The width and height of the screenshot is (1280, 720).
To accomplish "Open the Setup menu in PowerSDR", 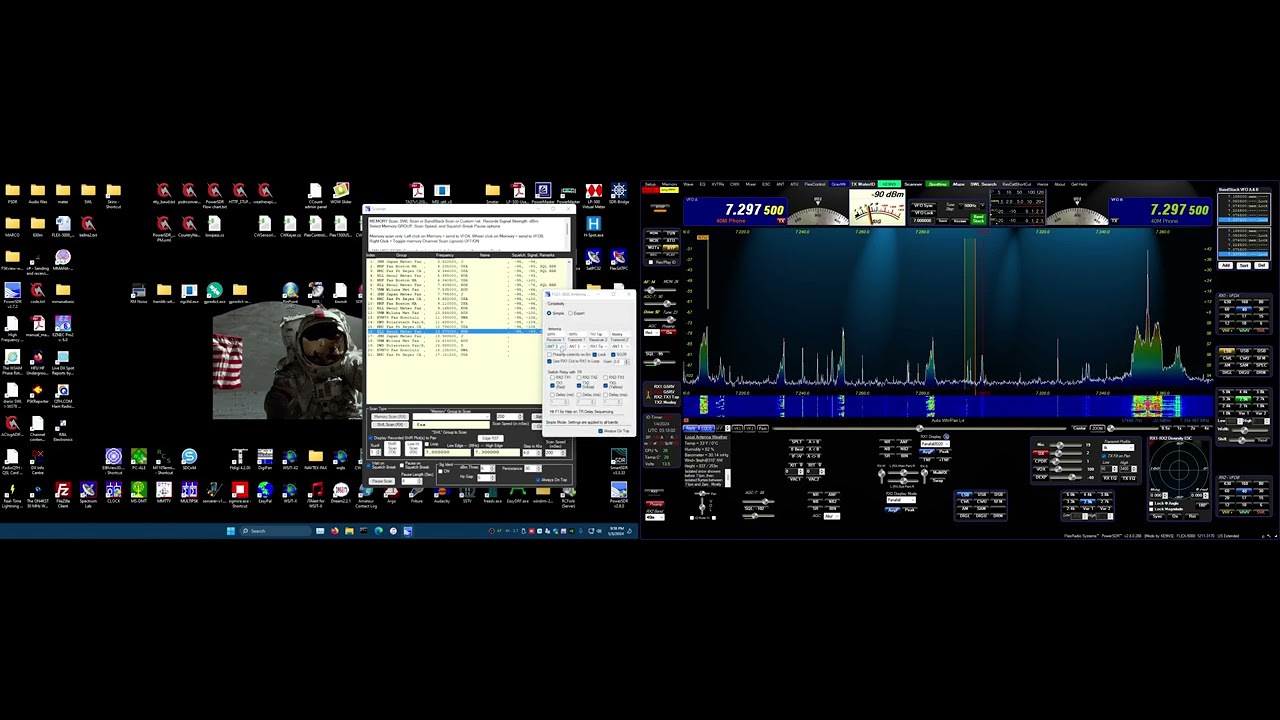I will [650, 184].
